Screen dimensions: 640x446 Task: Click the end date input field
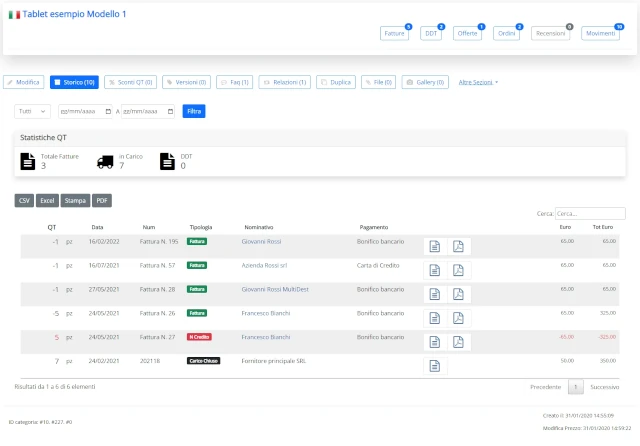coord(148,111)
